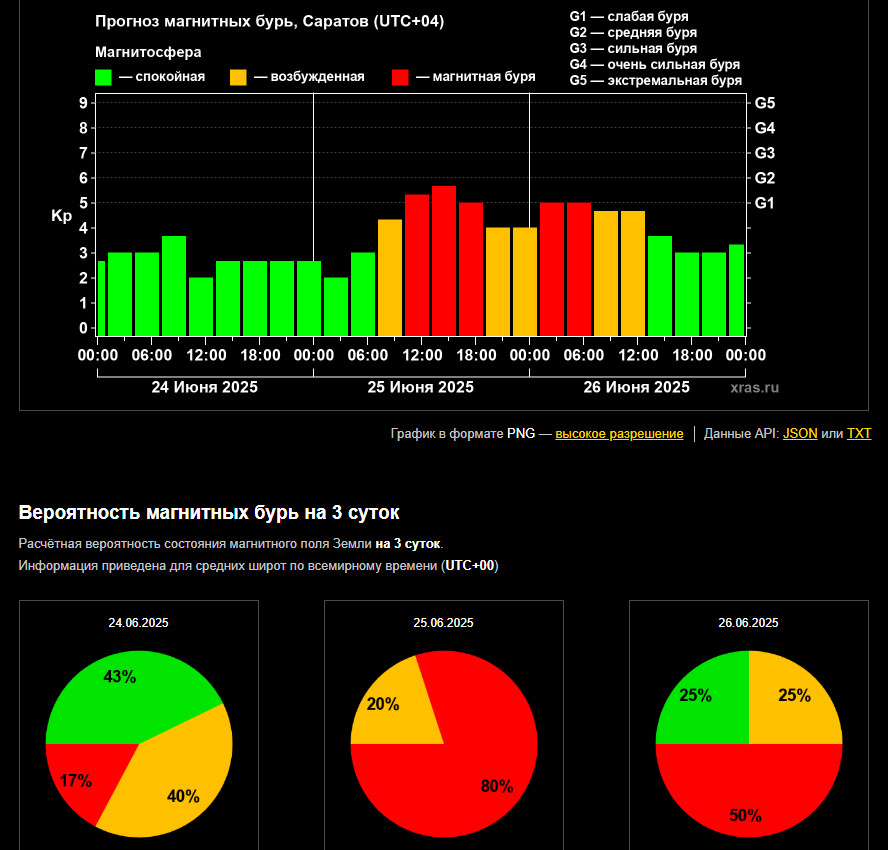Open the высокое разрешение PNG link
The image size is (888, 850).
point(619,434)
